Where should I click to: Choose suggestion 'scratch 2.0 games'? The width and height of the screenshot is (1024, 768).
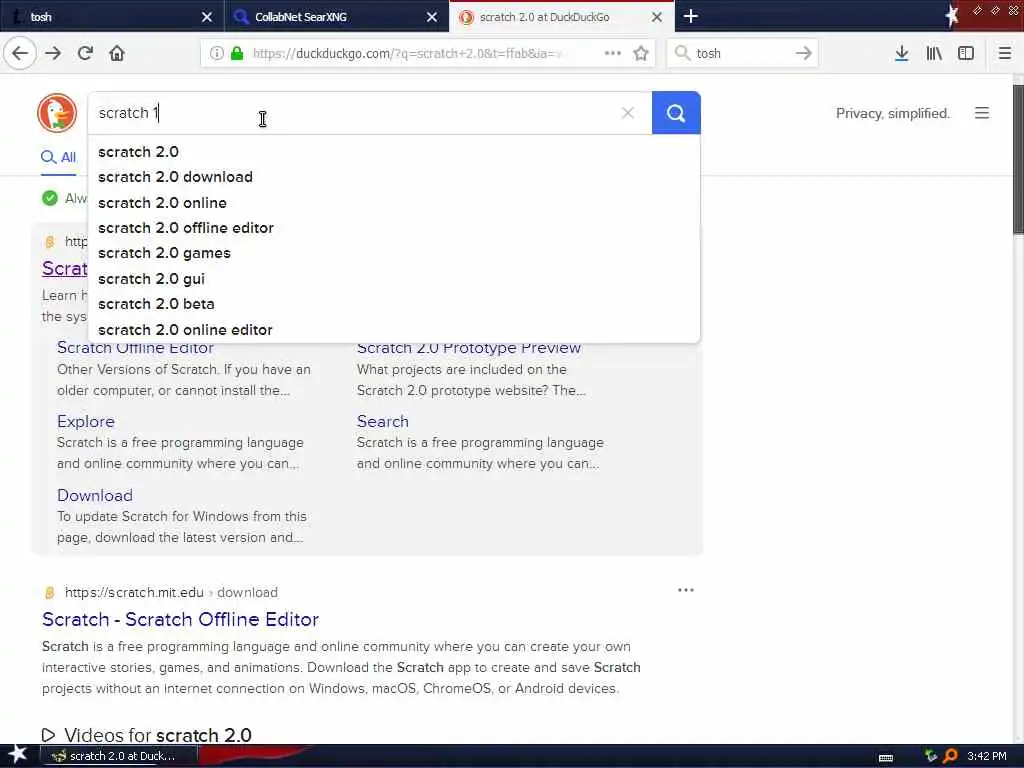(394, 253)
